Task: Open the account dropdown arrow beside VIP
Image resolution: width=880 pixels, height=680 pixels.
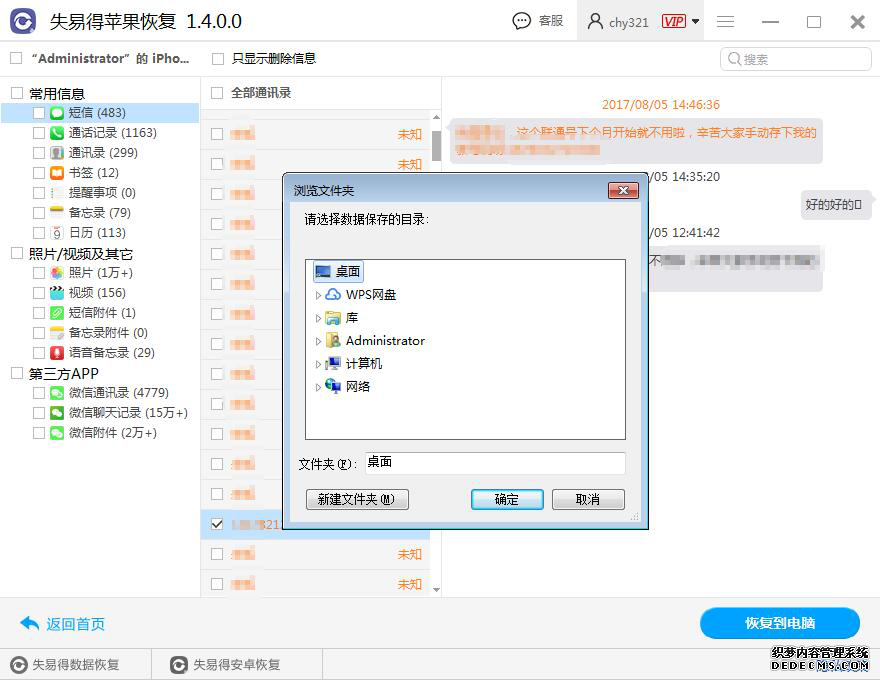Action: pos(695,22)
